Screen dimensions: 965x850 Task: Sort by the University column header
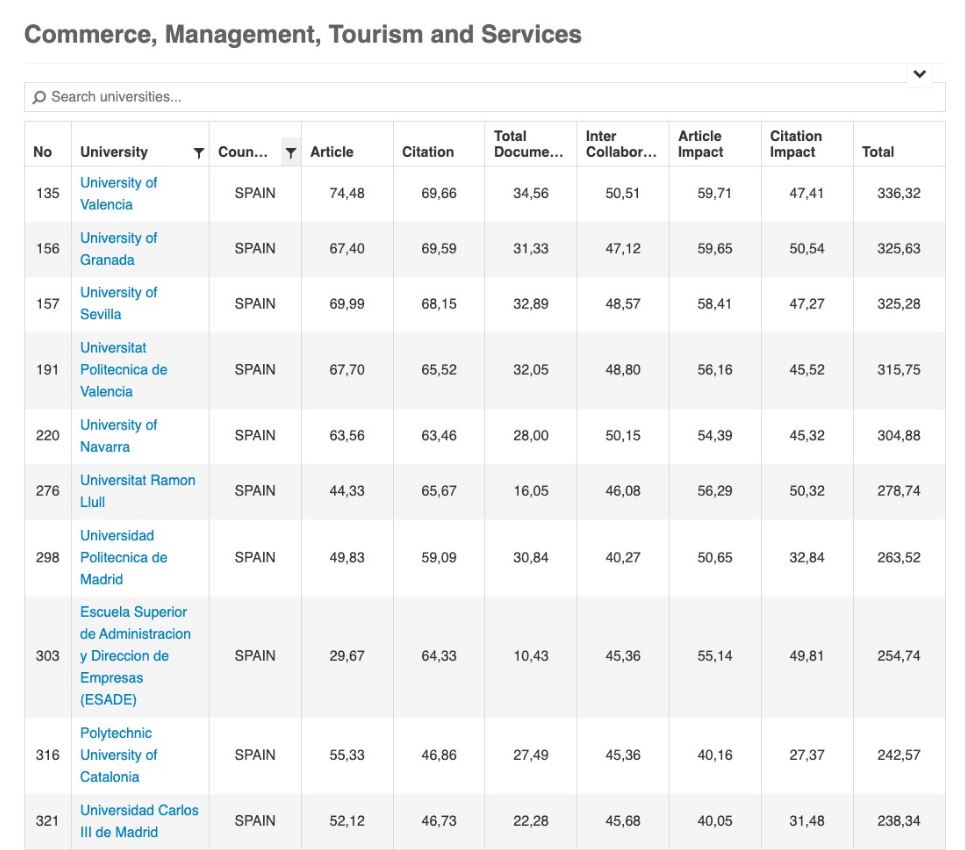click(114, 152)
